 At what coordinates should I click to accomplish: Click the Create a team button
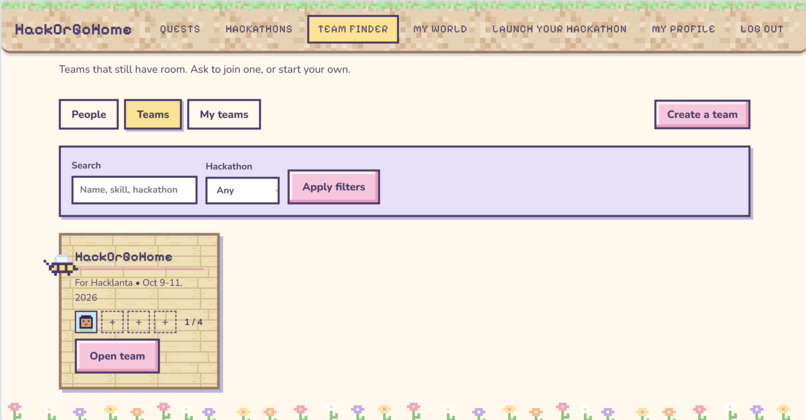click(702, 114)
